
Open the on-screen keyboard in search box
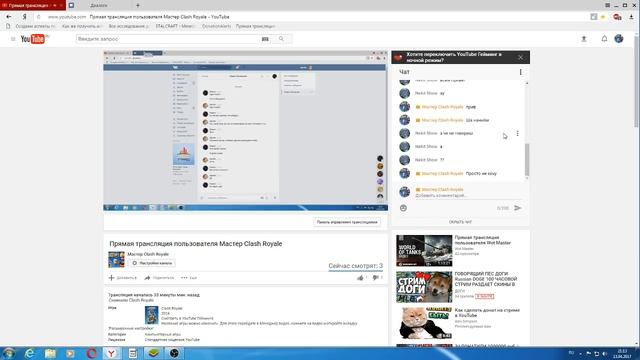coord(265,39)
